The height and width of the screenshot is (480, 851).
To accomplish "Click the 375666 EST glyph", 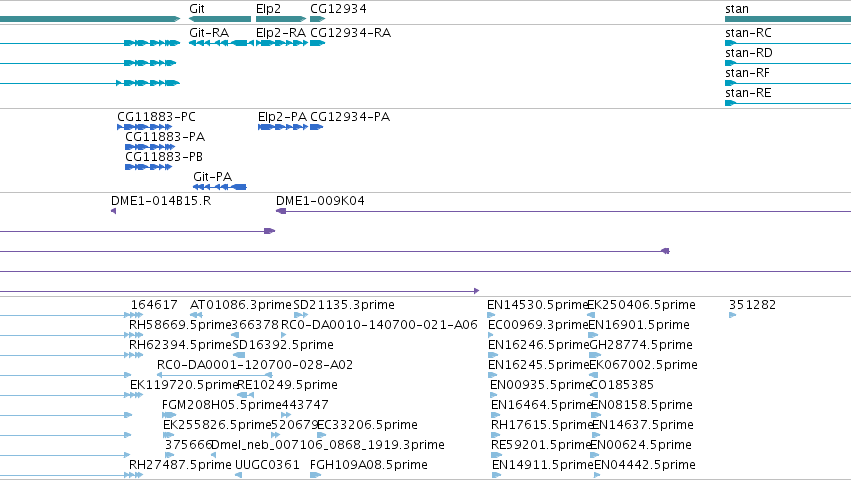I will click(x=169, y=456).
